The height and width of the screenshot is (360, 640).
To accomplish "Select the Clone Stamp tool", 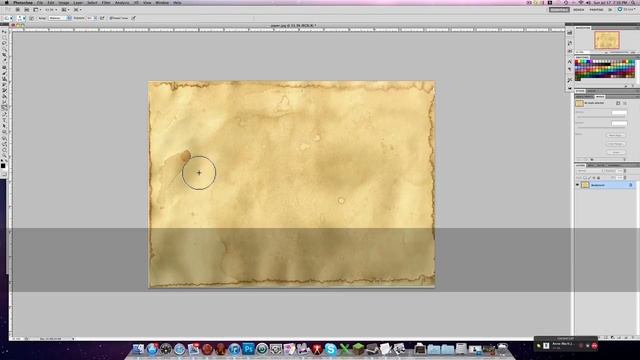I will coord(4,79).
